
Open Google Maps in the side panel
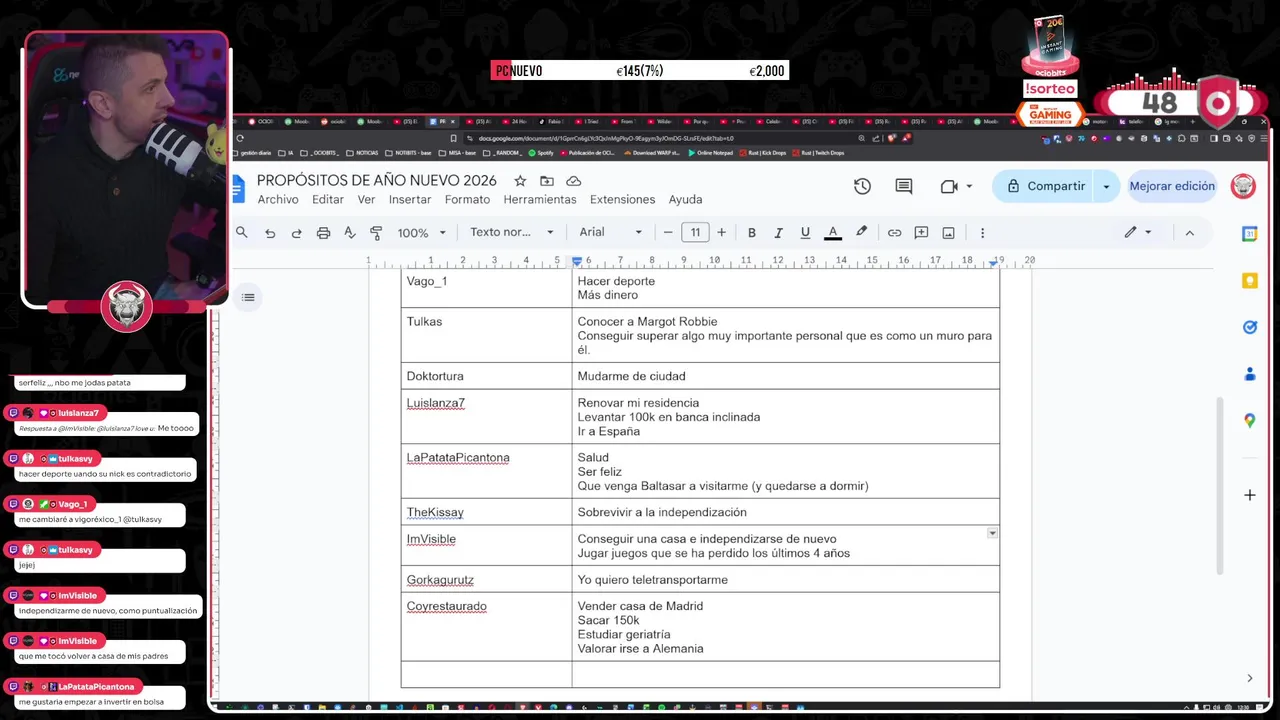[x=1249, y=421]
